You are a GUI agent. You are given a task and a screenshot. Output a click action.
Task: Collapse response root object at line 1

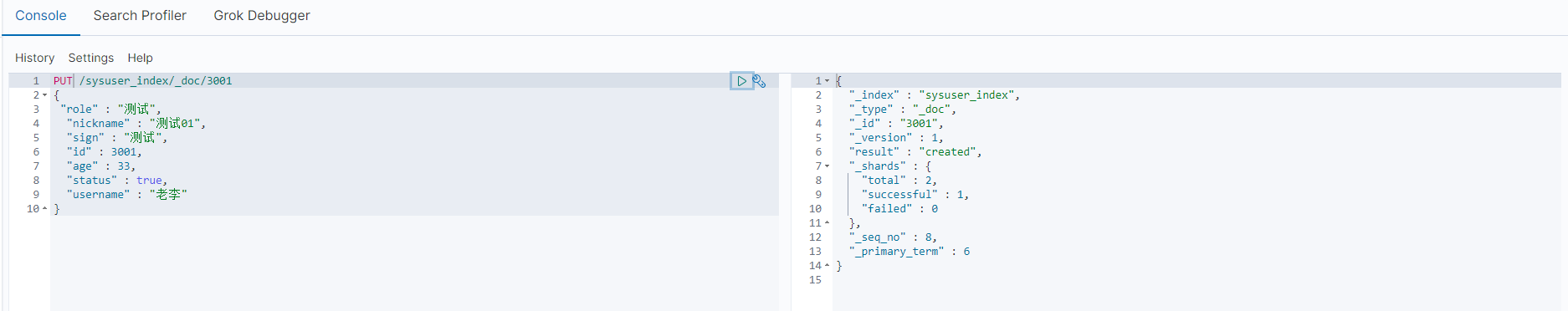pyautogui.click(x=828, y=81)
